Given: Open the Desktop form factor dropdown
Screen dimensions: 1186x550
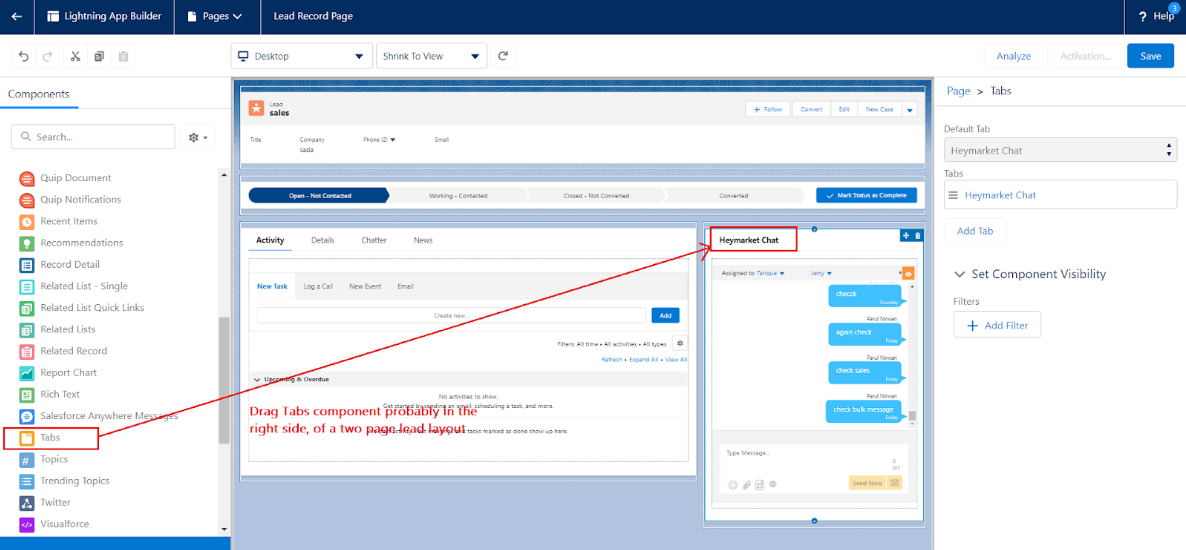Looking at the screenshot, I should click(301, 56).
